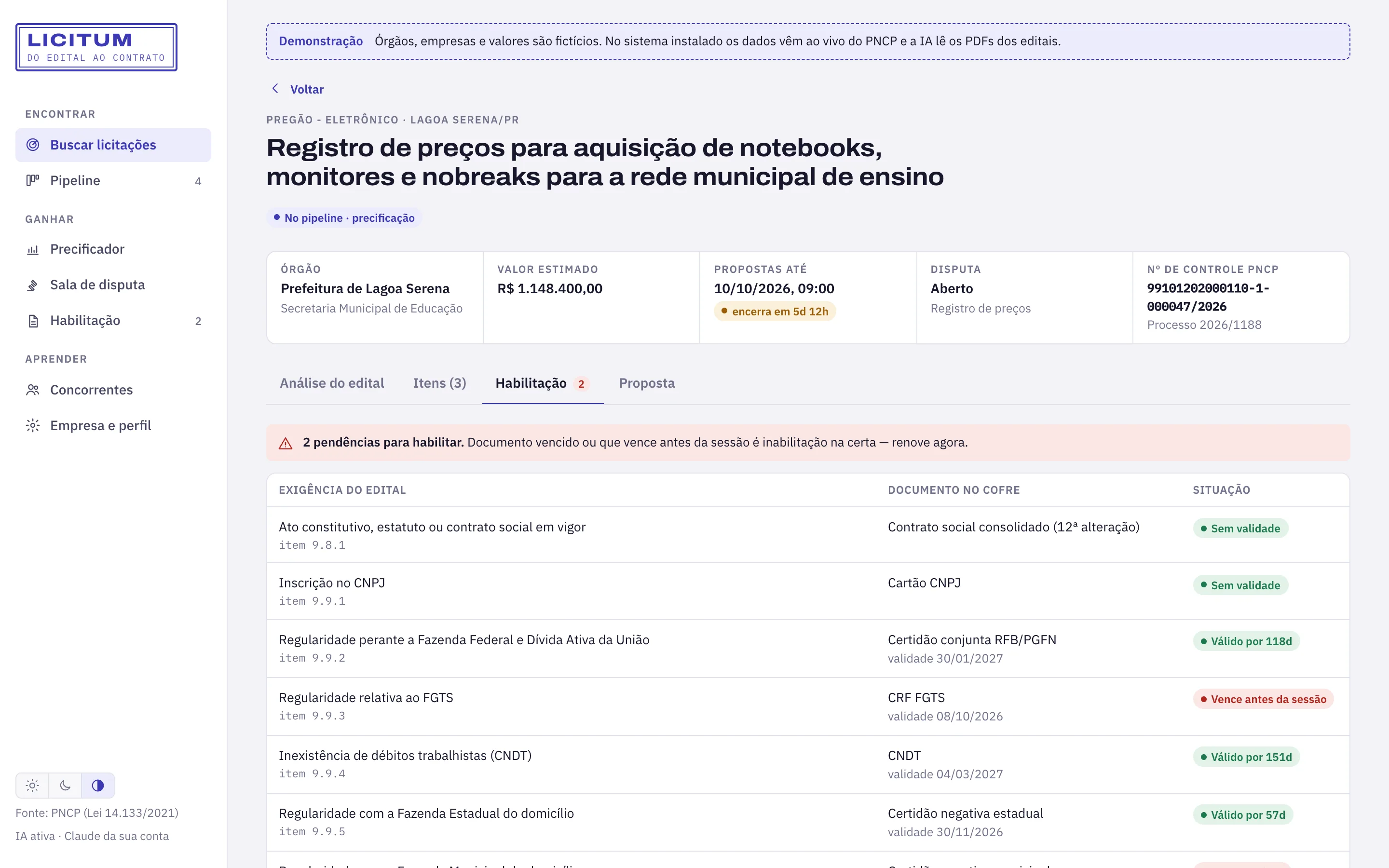The width and height of the screenshot is (1389, 868).
Task: Open Concorrentes in the sidebar
Action: pos(113,390)
